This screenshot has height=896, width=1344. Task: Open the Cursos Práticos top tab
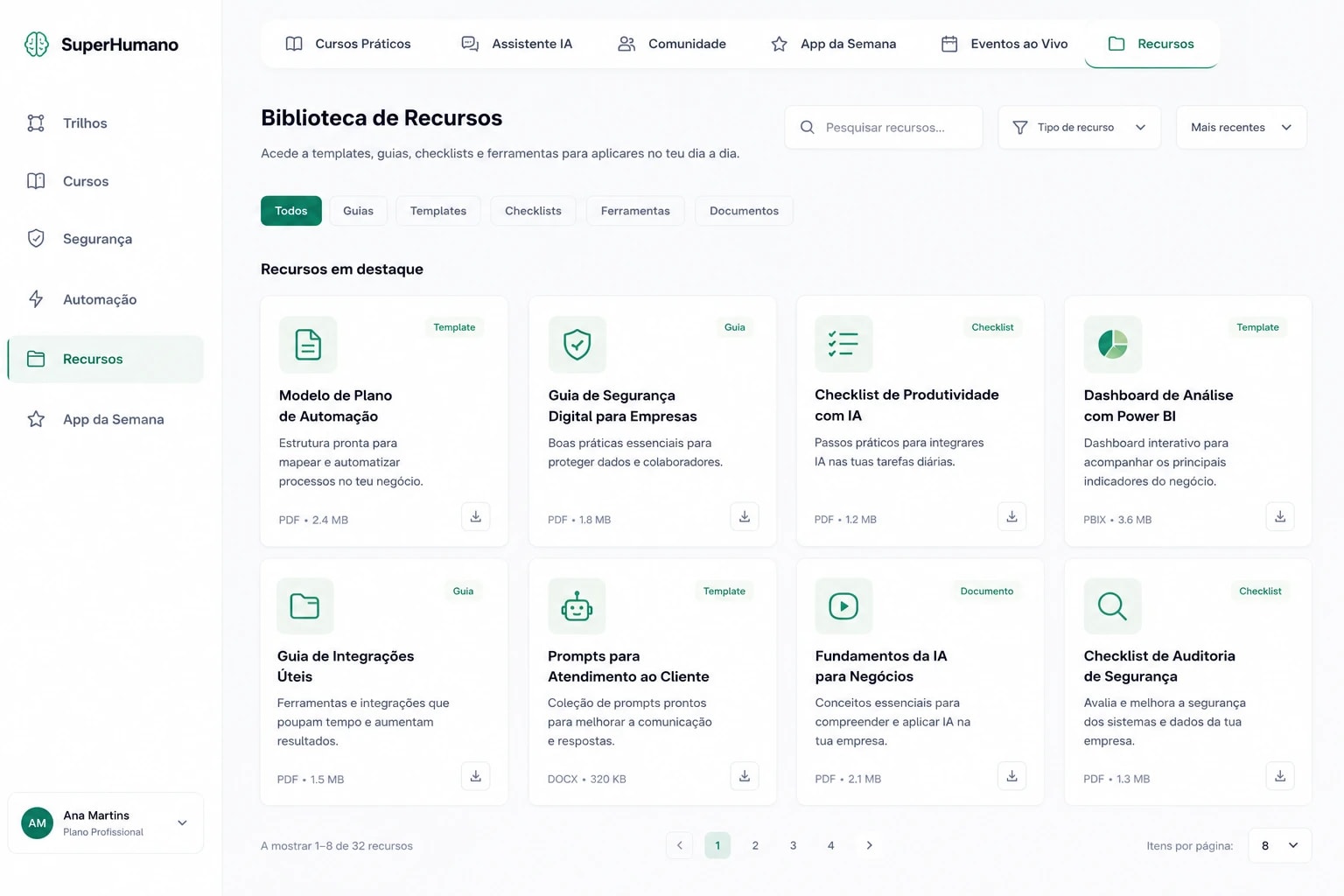(348, 44)
